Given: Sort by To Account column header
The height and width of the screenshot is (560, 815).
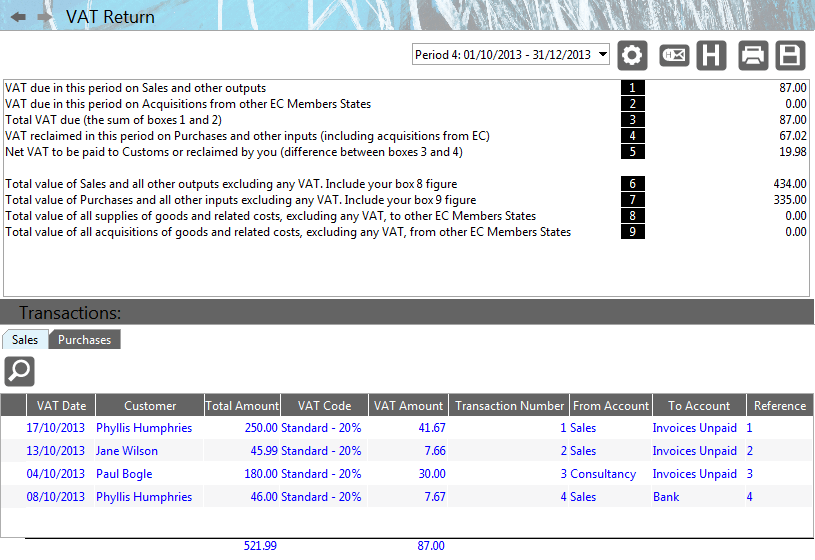Looking at the screenshot, I should coord(699,406).
